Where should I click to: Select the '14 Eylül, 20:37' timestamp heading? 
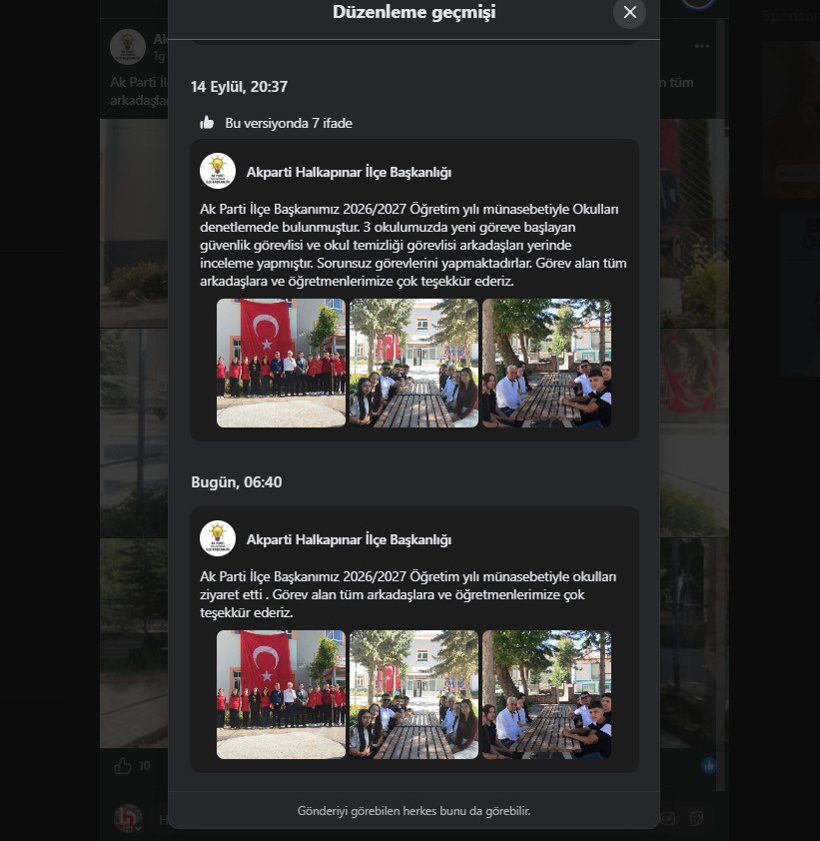[x=239, y=87]
